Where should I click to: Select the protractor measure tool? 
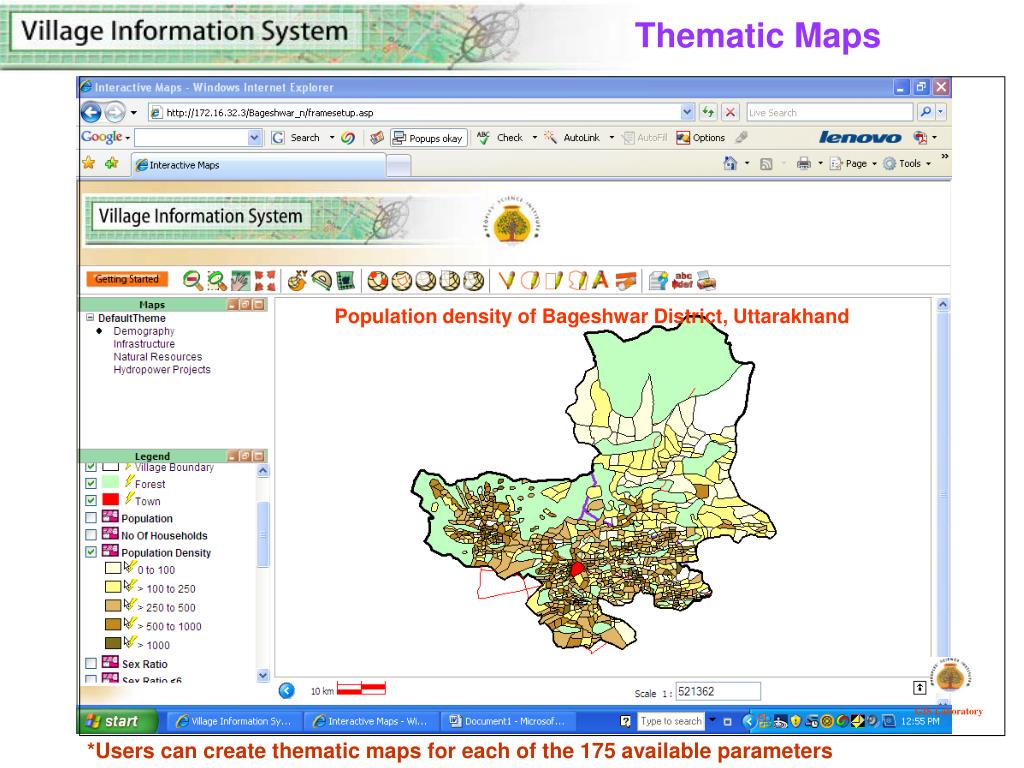point(321,281)
